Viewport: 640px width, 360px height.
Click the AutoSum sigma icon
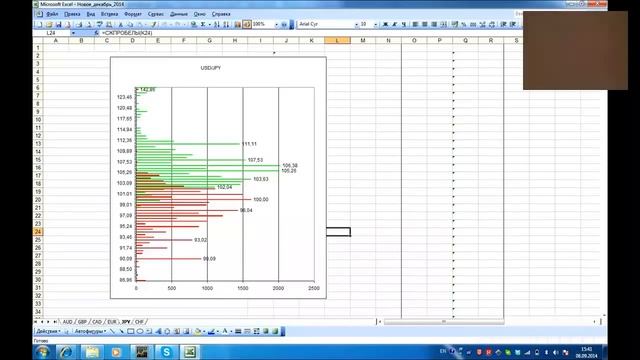(x=203, y=24)
